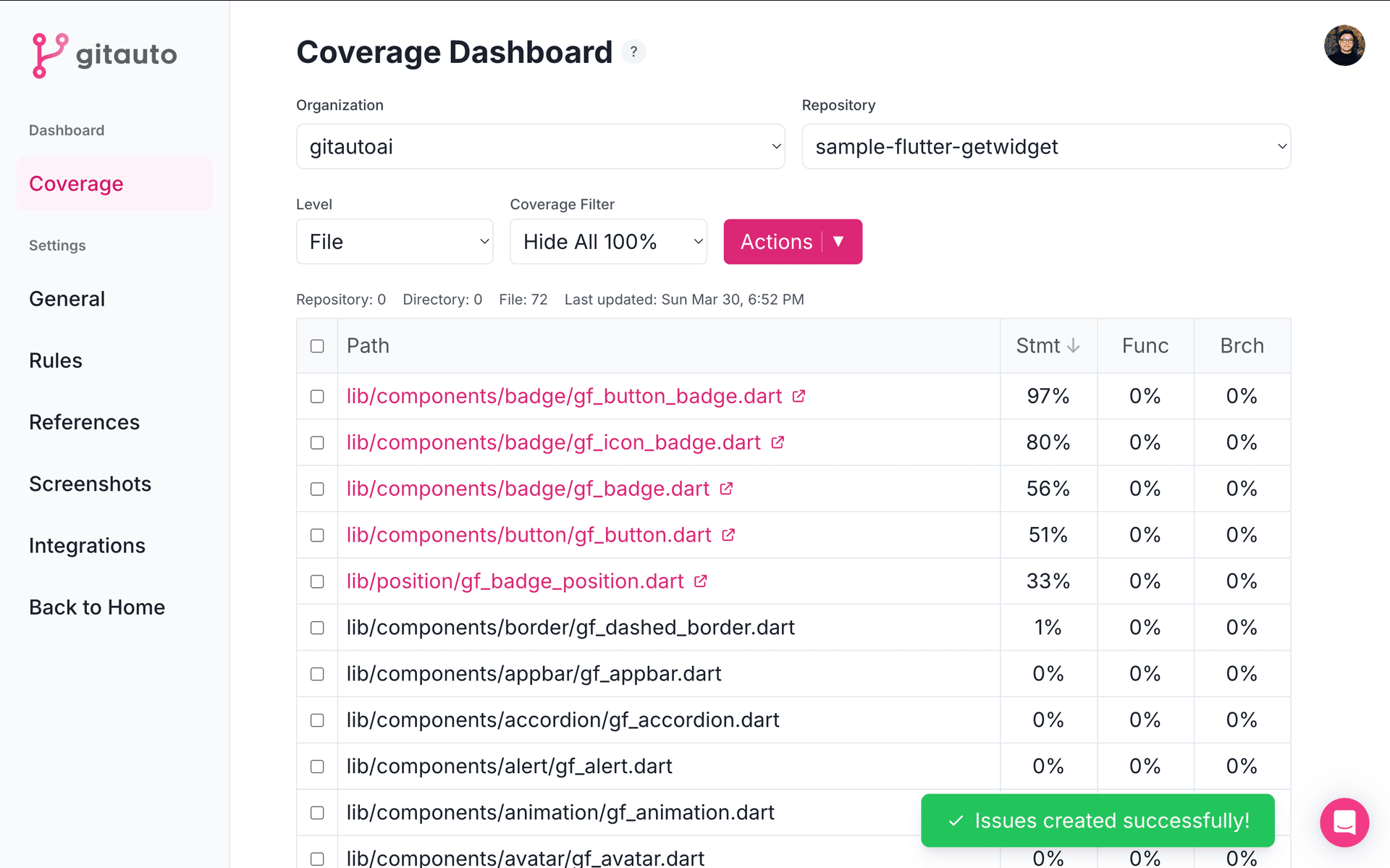1390x868 pixels.
Task: Open the user profile avatar
Action: 1344,46
